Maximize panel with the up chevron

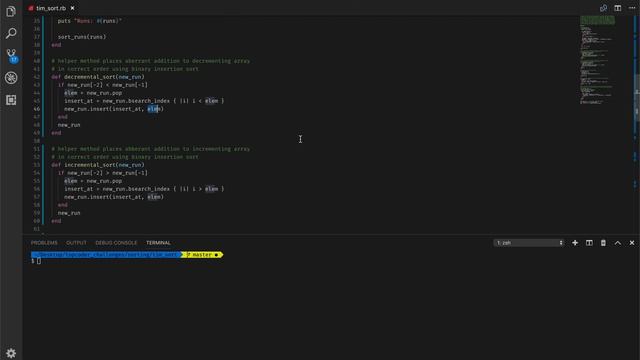pyautogui.click(x=618, y=243)
